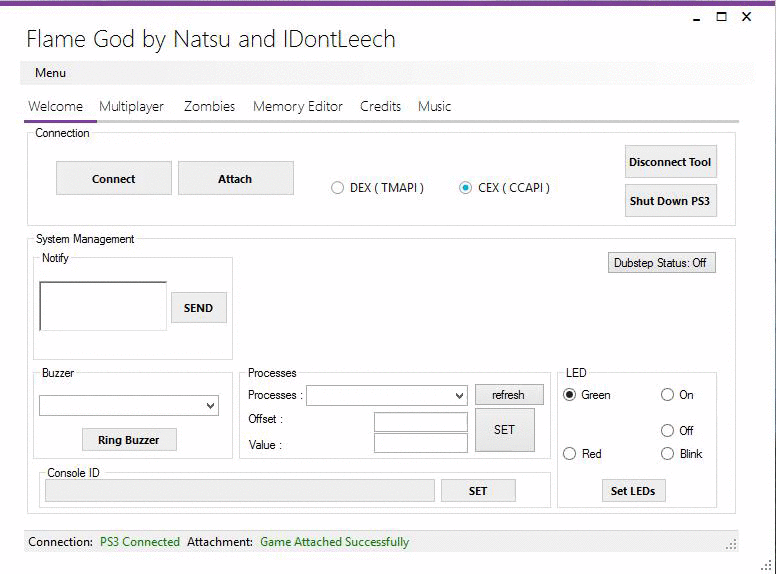This screenshot has height=574, width=776.
Task: Click the Ring Buzzer button
Action: tap(129, 440)
